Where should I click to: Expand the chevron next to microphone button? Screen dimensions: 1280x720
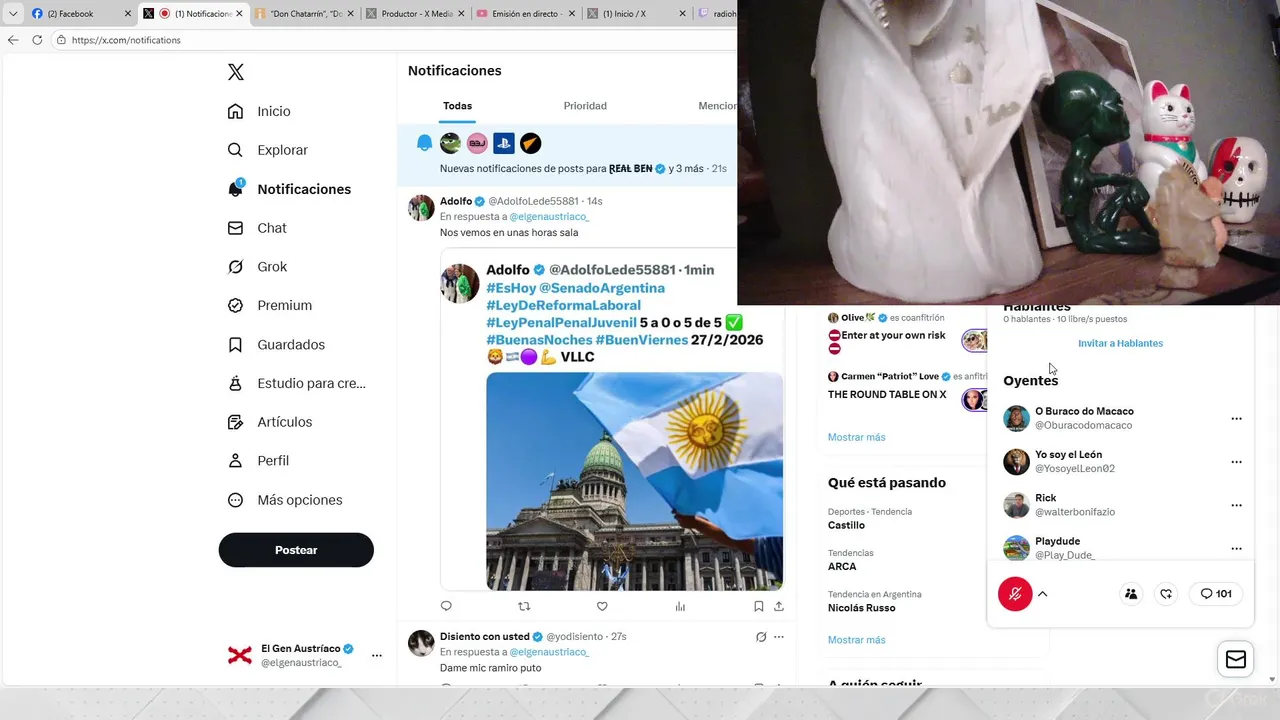(x=1042, y=594)
